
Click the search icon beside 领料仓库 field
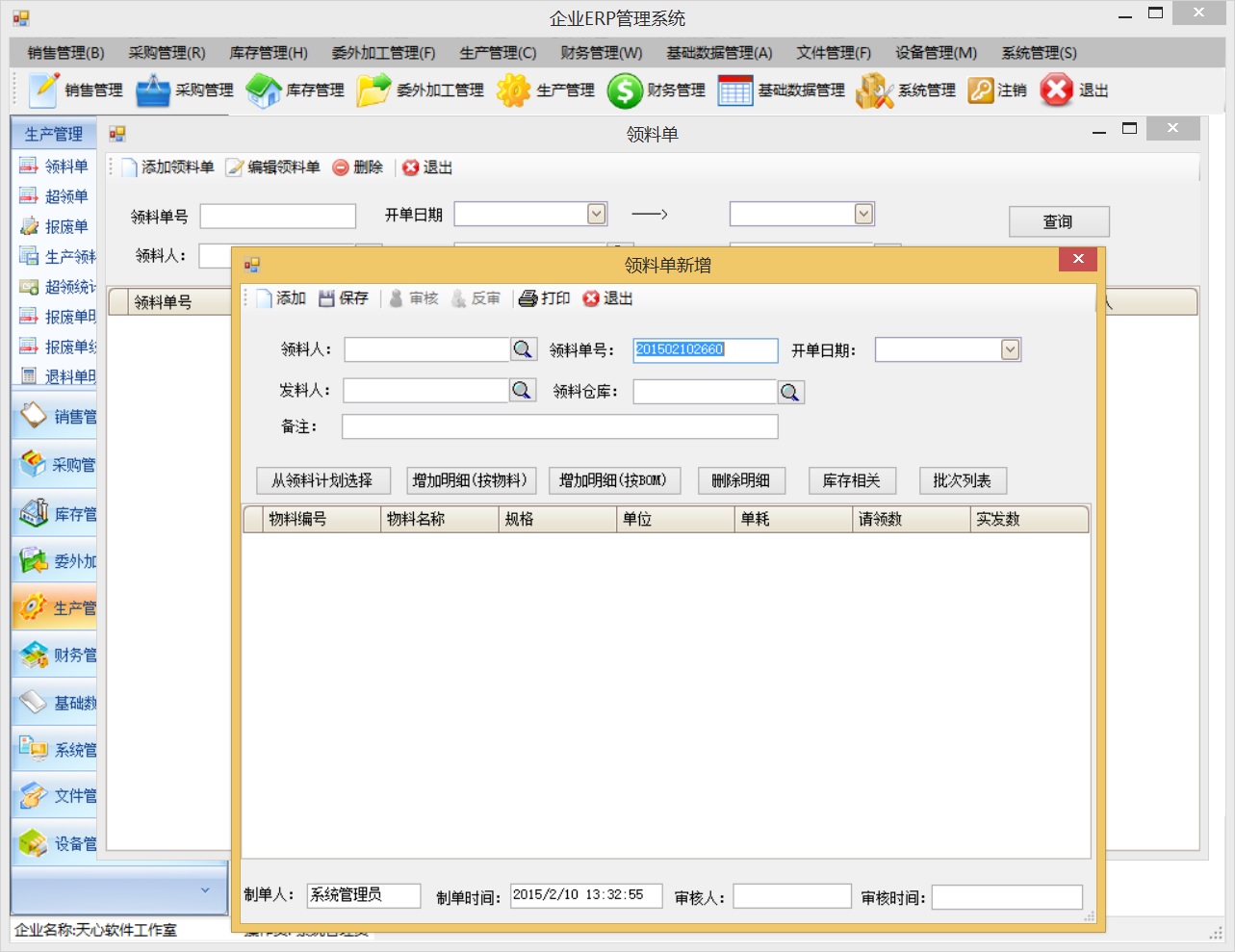[x=790, y=392]
